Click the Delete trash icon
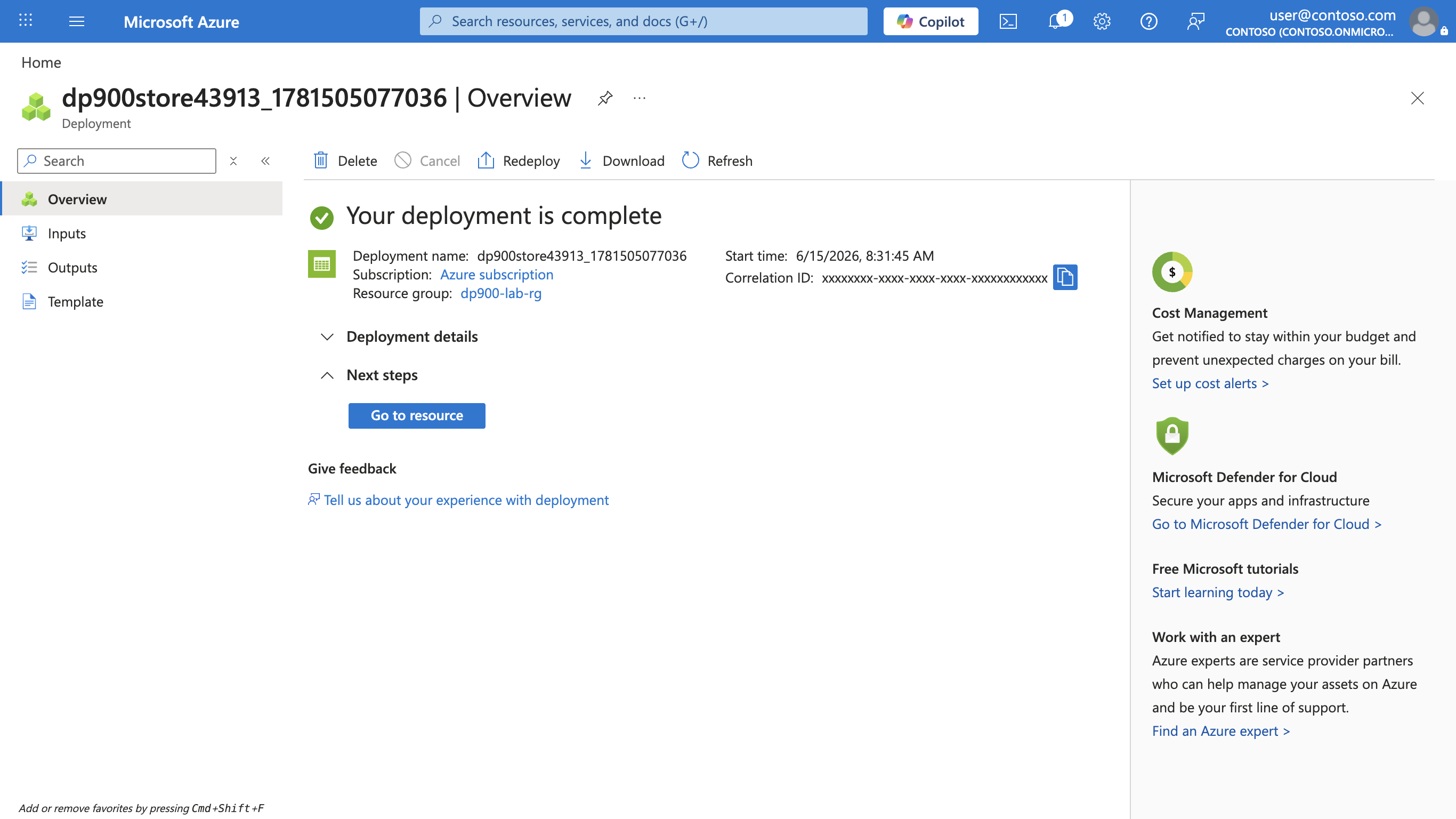The height and width of the screenshot is (819, 1456). (x=320, y=160)
